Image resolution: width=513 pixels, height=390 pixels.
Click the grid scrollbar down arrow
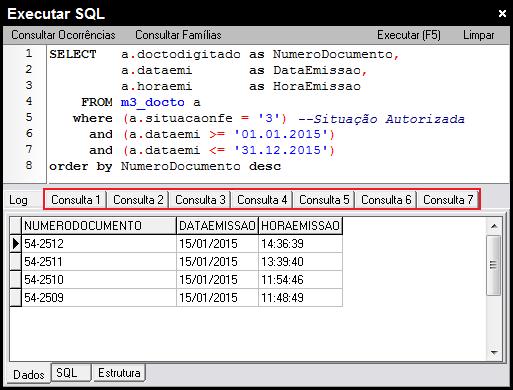(x=494, y=352)
